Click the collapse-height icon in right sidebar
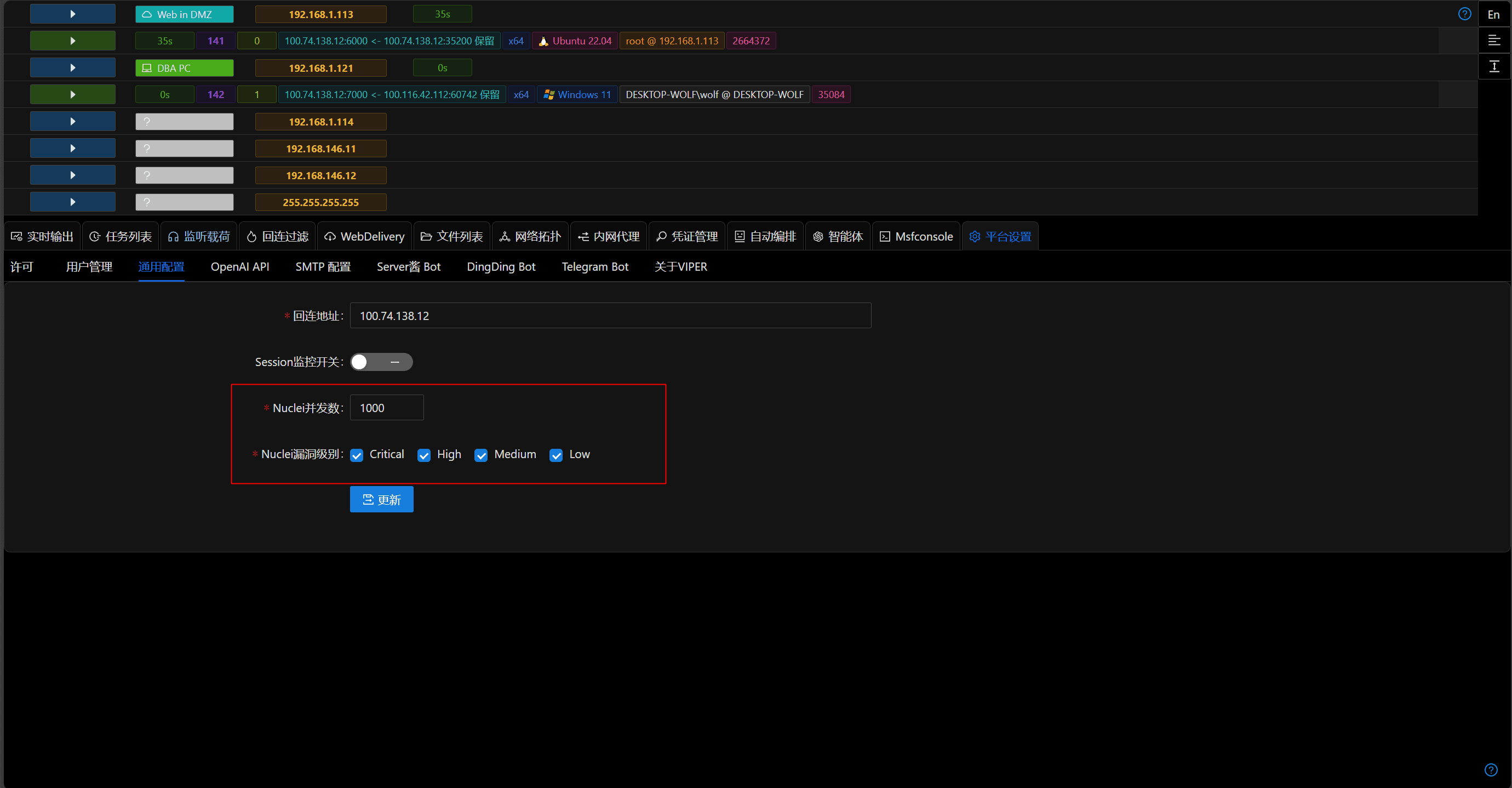 coord(1494,66)
